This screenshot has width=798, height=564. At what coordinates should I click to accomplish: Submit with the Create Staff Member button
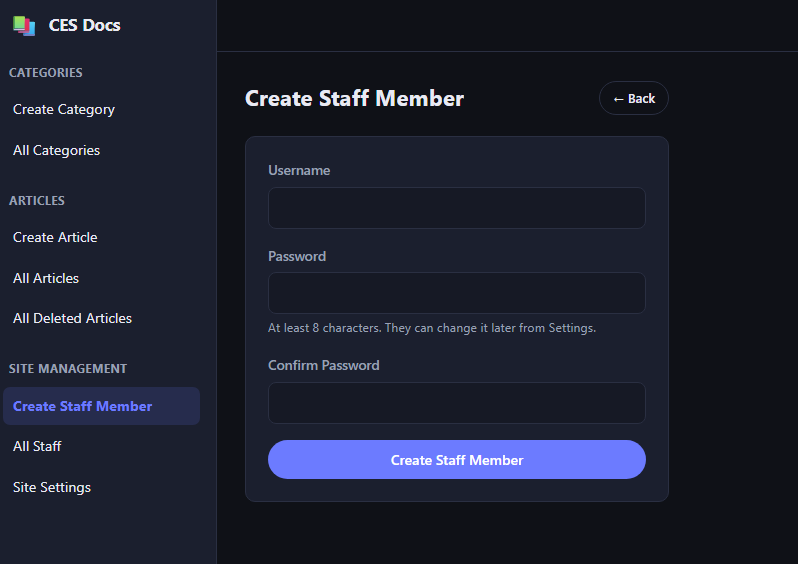click(x=457, y=460)
